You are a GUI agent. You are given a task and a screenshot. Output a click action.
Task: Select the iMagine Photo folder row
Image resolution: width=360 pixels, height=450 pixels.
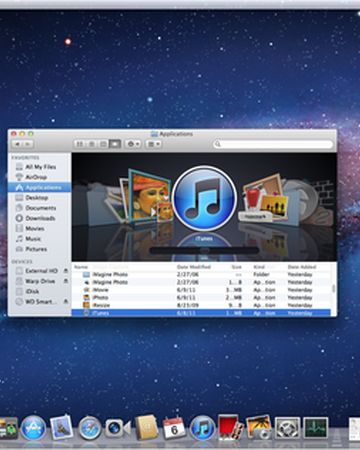click(201, 275)
